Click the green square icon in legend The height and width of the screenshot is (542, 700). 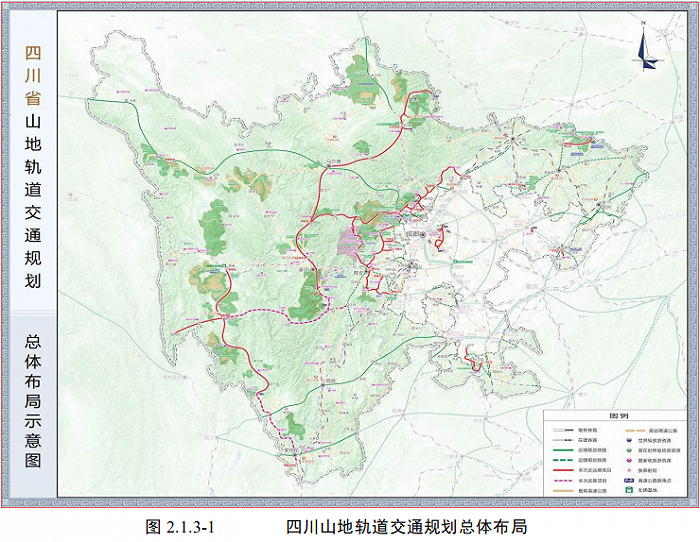627,490
